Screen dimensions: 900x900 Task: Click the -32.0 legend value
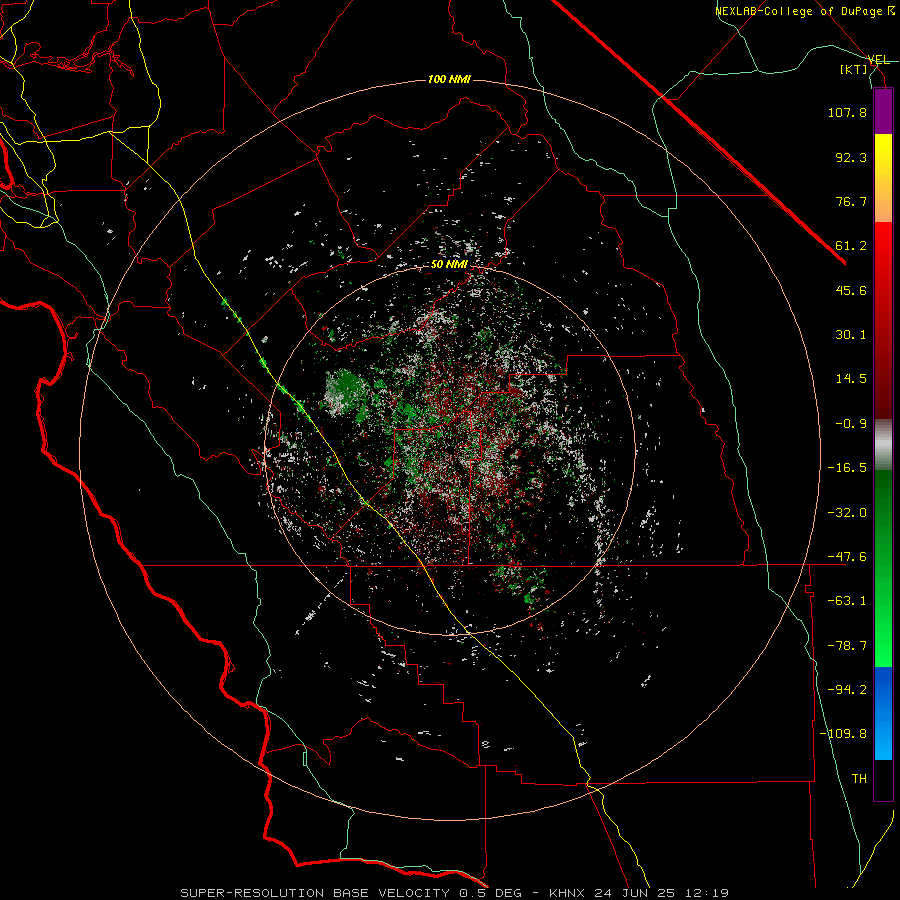847,513
